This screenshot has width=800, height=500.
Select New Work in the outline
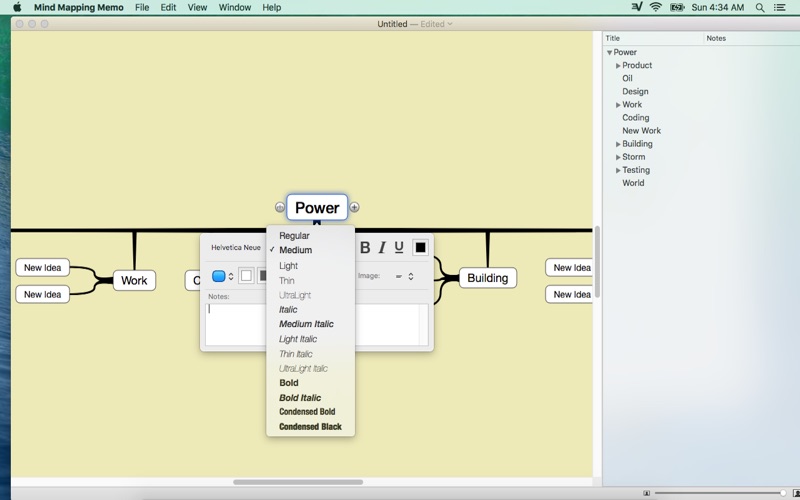pos(641,131)
